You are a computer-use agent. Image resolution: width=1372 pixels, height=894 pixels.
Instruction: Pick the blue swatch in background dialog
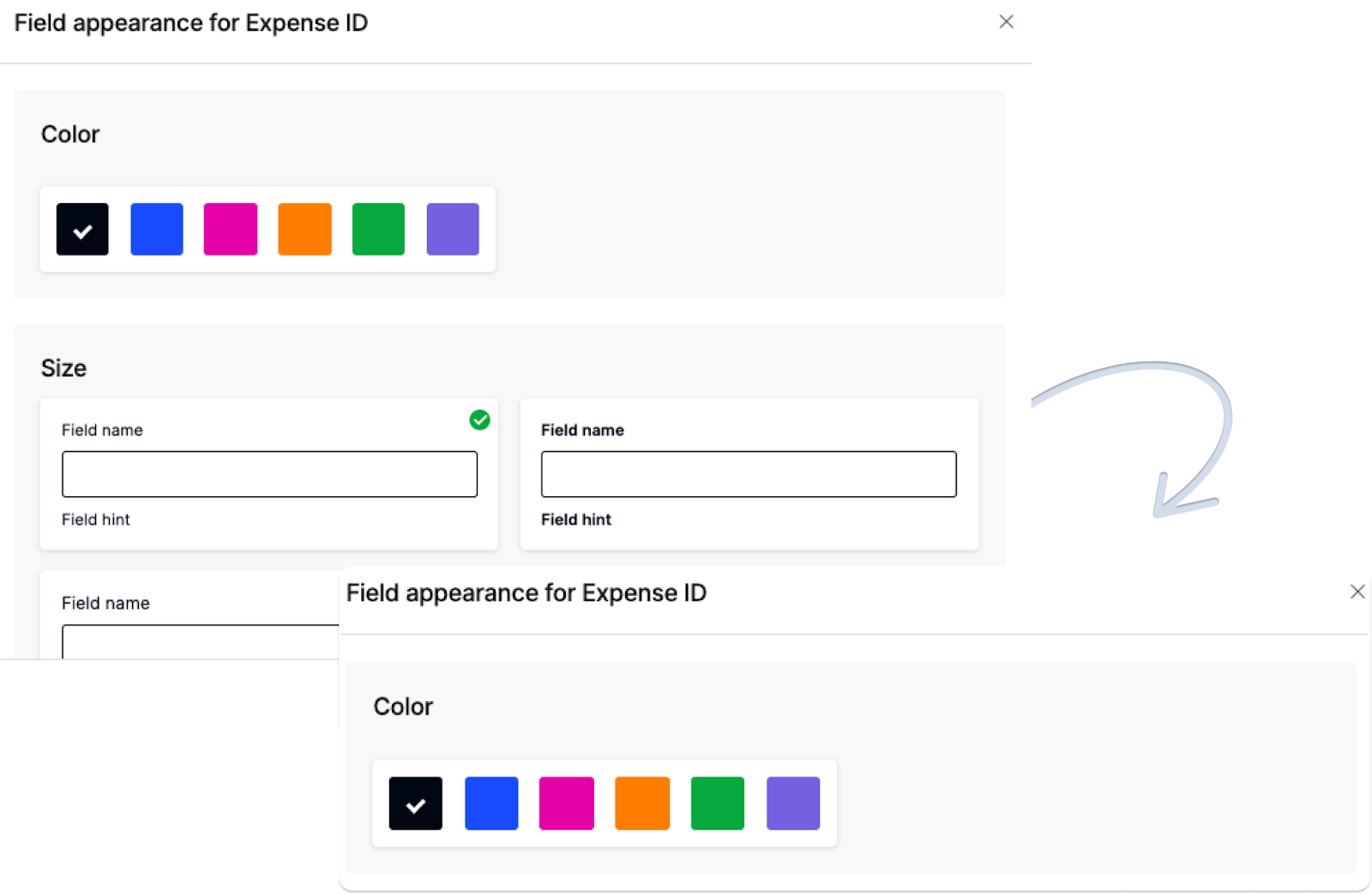(x=157, y=229)
